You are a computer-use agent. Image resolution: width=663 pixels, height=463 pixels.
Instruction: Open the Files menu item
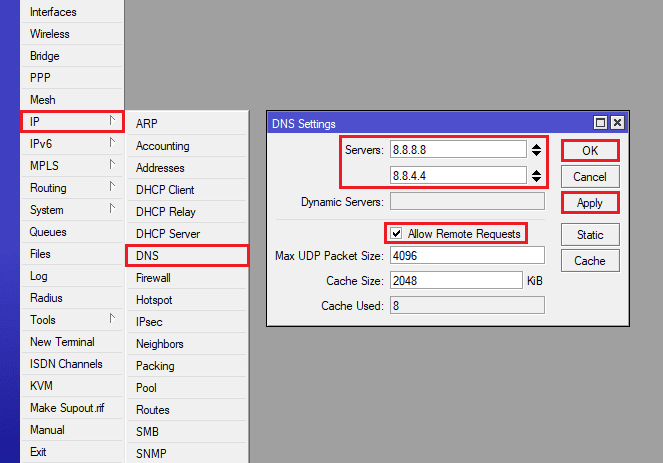[72, 254]
